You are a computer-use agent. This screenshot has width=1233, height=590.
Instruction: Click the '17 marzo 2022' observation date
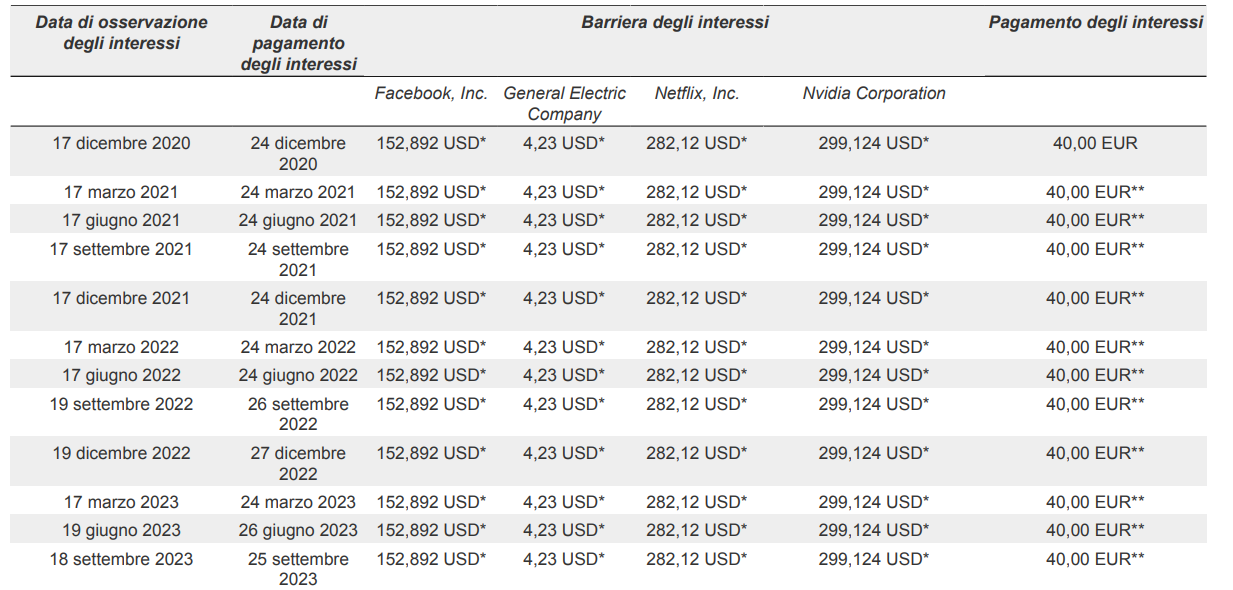click(x=121, y=347)
